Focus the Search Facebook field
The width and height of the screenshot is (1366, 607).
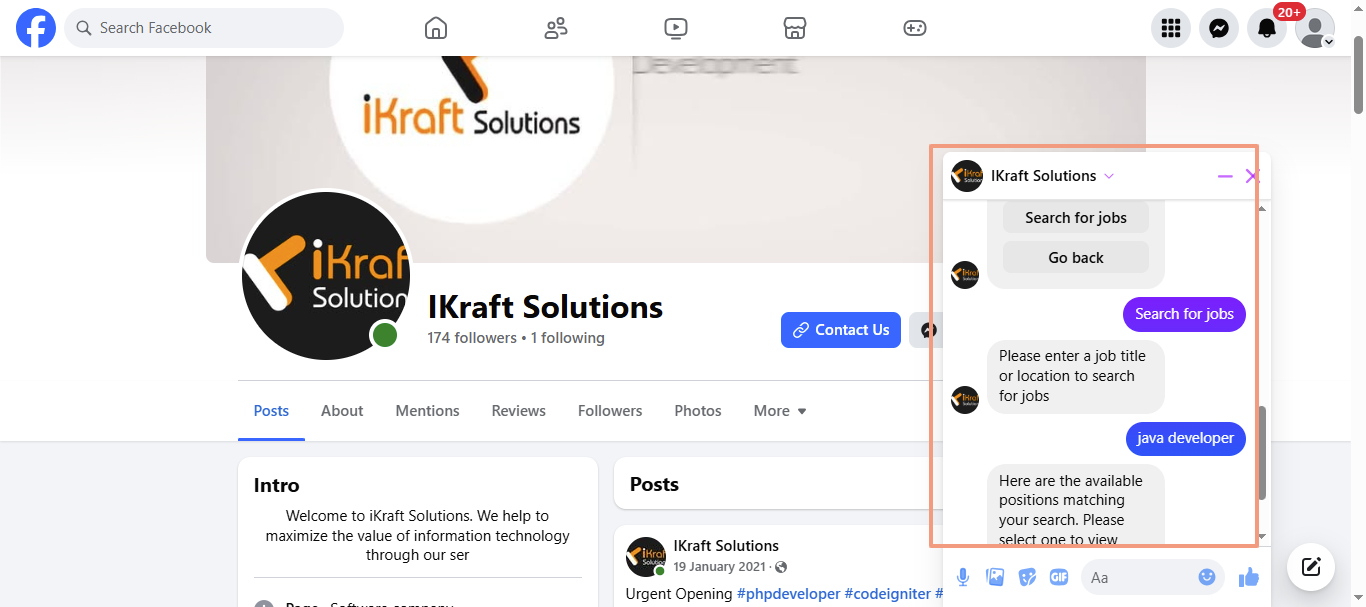[x=204, y=28]
